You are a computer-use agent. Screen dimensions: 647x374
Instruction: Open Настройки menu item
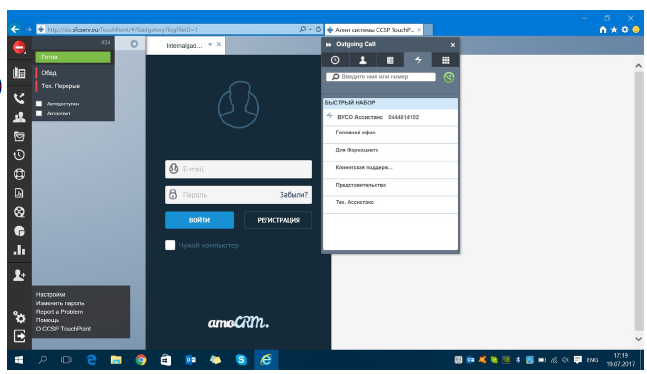(50, 294)
